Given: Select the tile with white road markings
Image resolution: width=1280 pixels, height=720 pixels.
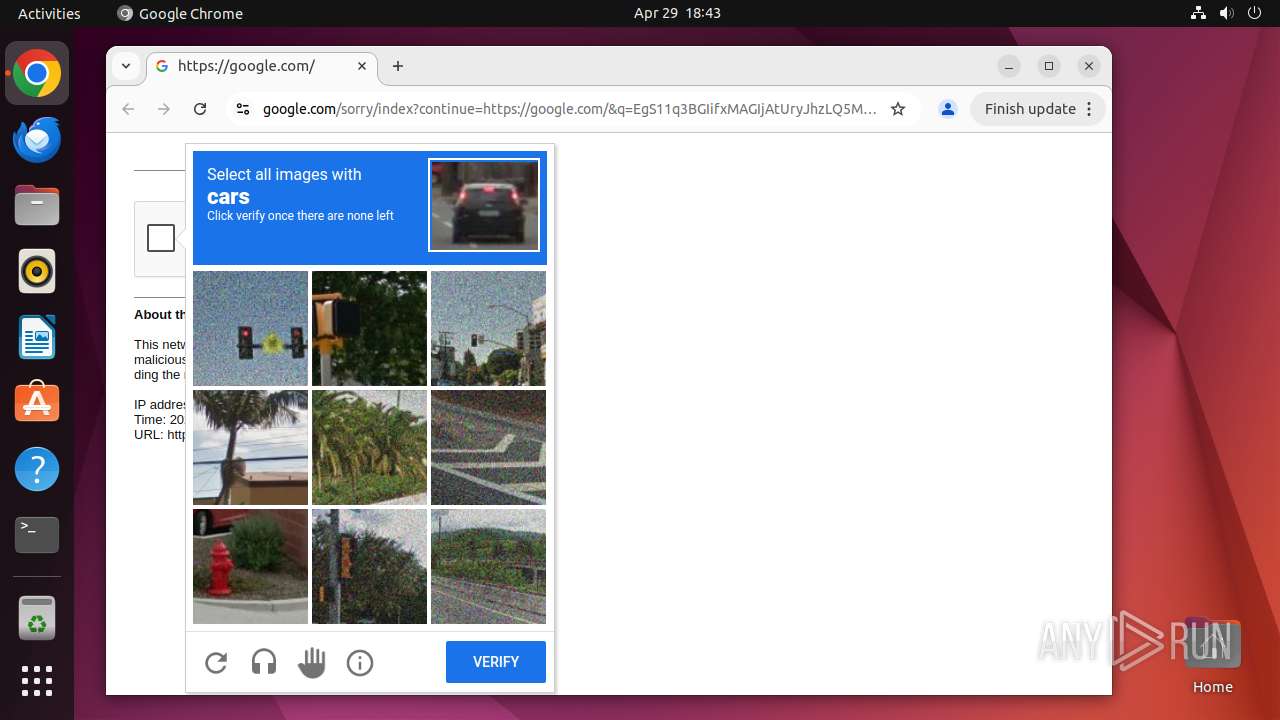Looking at the screenshot, I should click(x=488, y=447).
